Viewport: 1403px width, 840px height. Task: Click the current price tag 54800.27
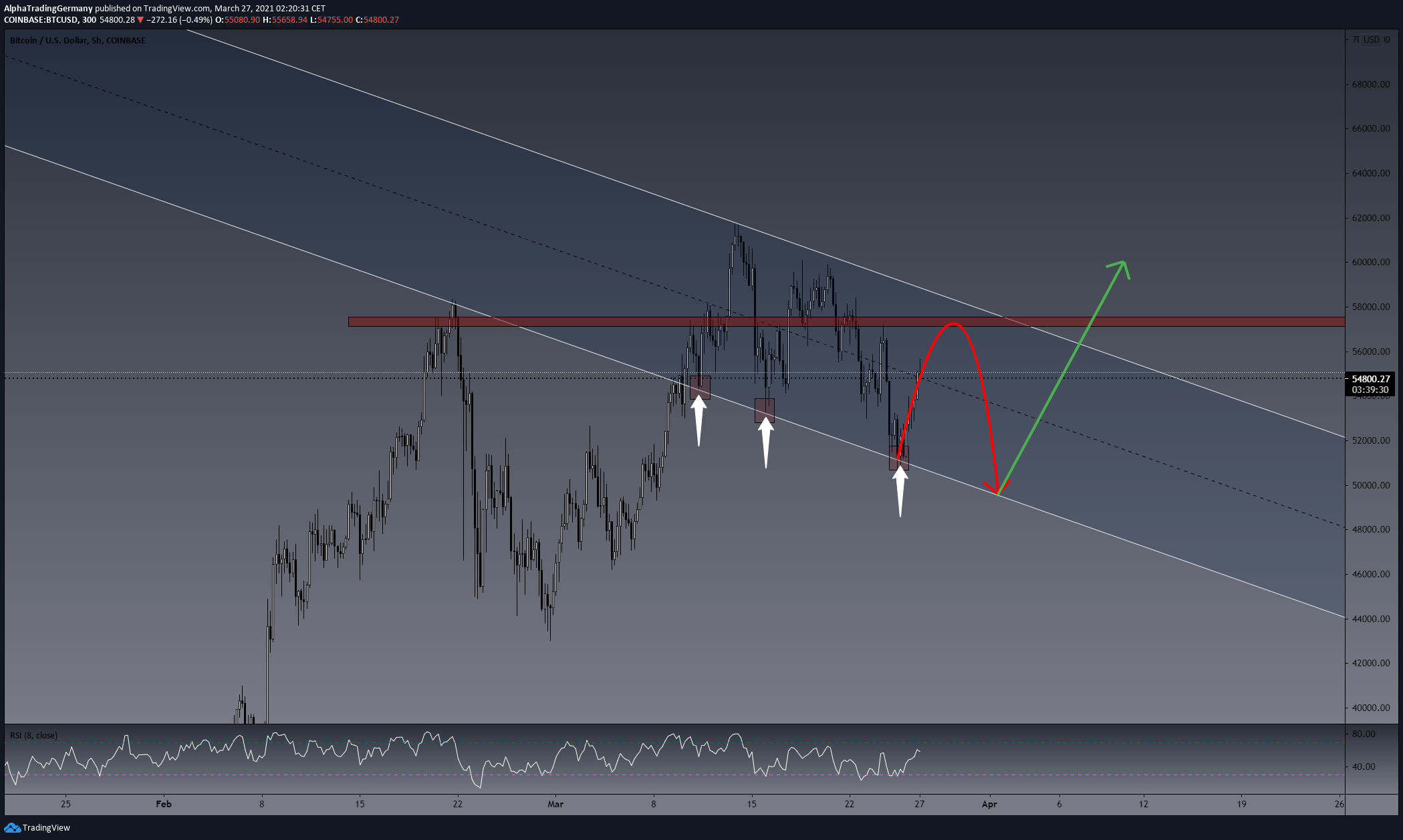click(1370, 379)
